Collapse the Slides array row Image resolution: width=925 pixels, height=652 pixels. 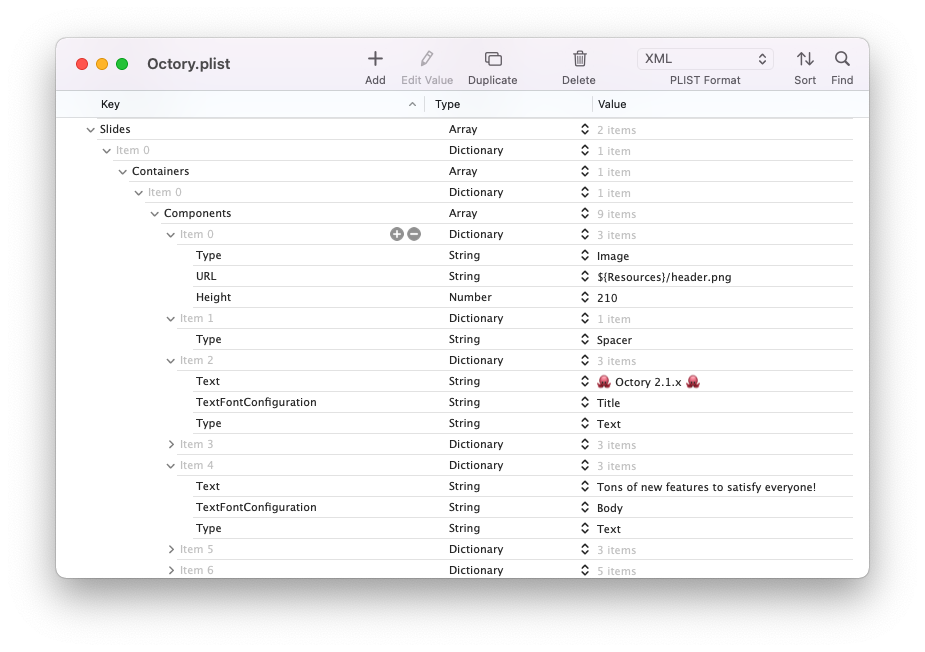click(x=90, y=130)
